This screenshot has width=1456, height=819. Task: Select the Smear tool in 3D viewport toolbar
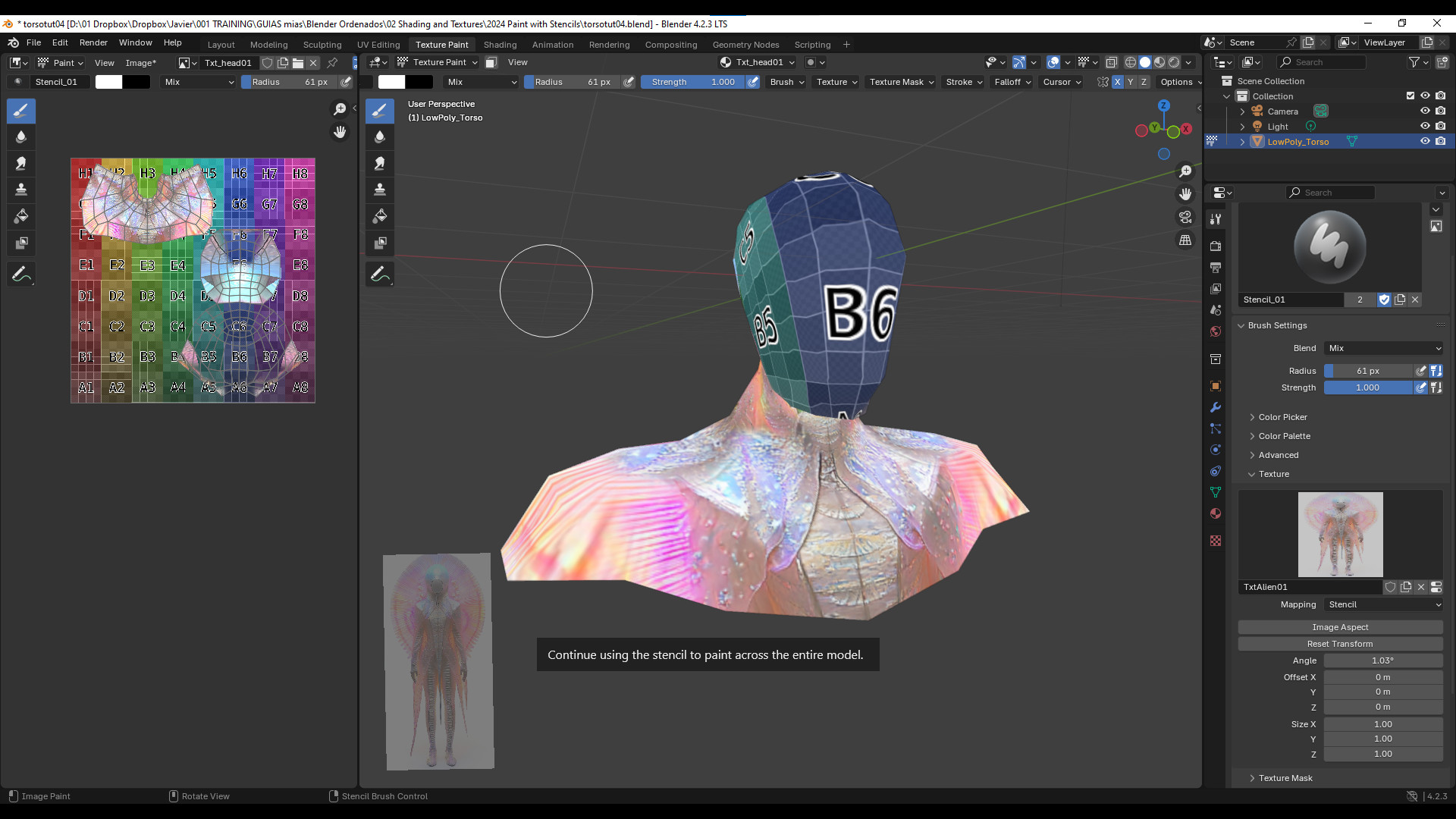(380, 163)
